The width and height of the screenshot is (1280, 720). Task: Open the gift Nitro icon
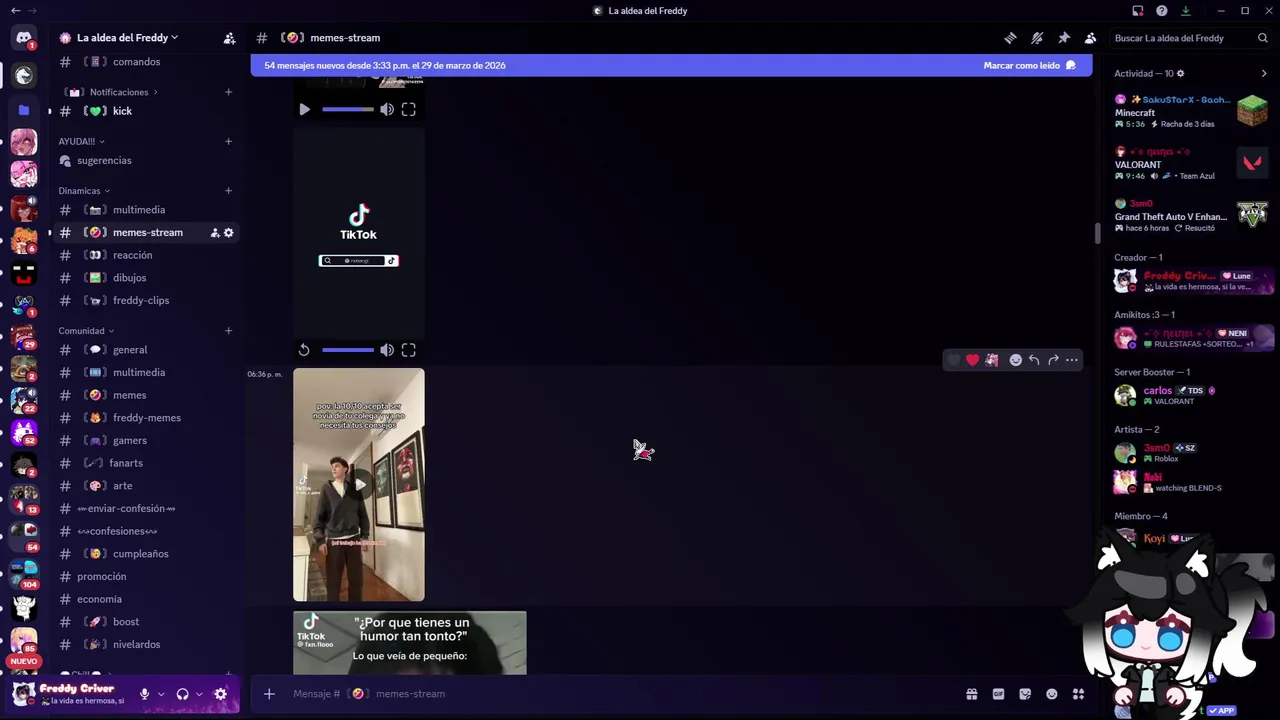[971, 694]
